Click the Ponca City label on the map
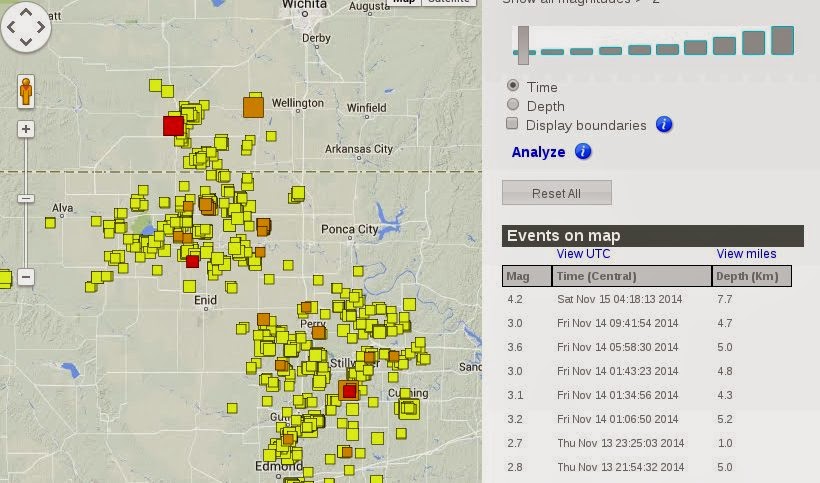Screen dimensions: 820x483 (349, 229)
